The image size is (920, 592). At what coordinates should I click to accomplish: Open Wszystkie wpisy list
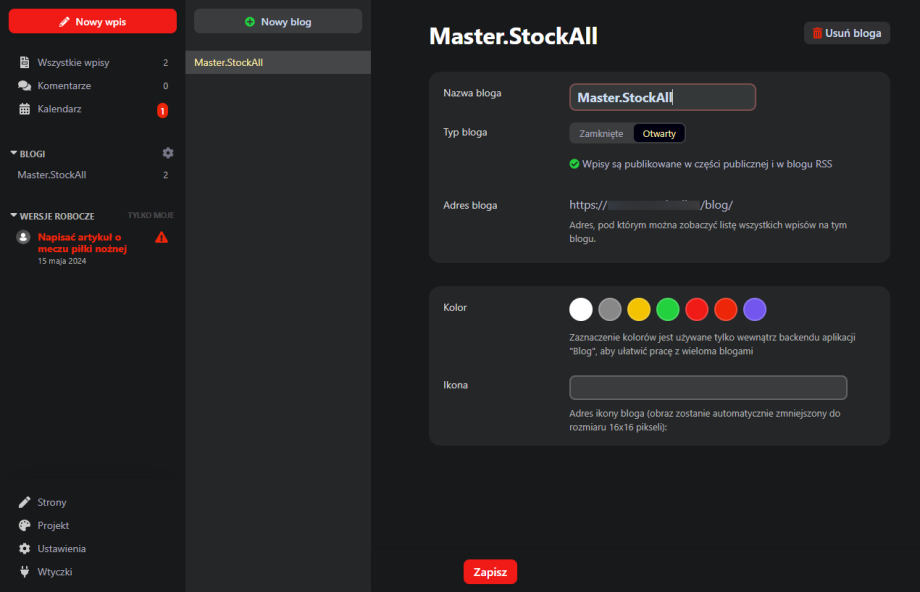pyautogui.click(x=73, y=63)
